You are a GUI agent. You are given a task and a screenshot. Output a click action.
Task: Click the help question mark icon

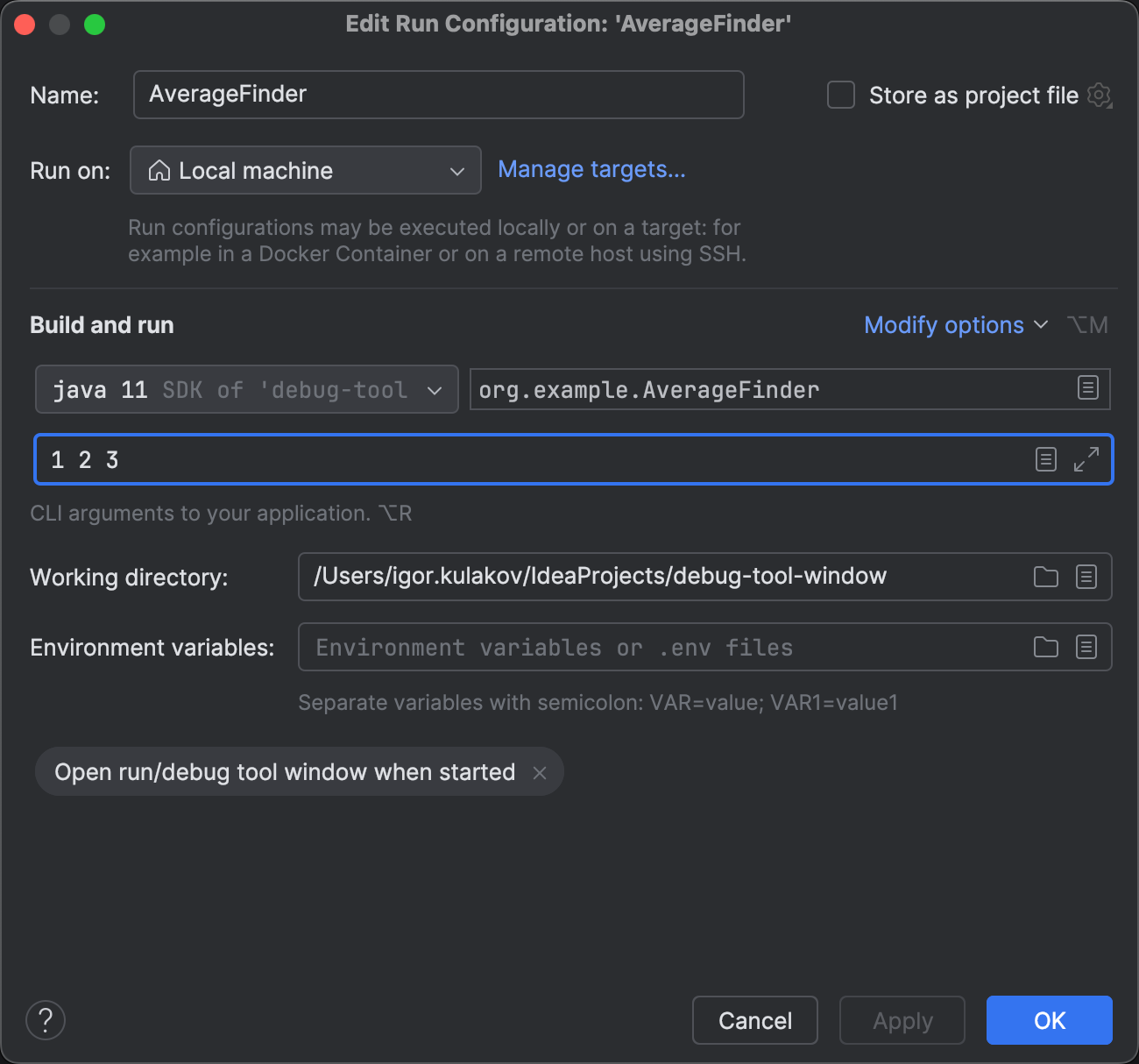click(46, 1020)
